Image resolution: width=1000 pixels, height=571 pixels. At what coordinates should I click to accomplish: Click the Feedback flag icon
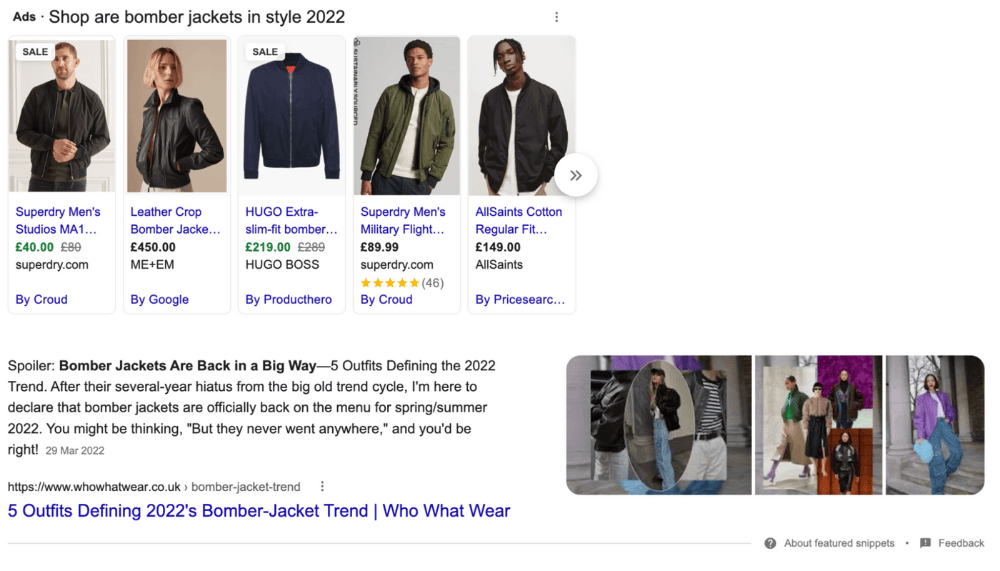(925, 543)
